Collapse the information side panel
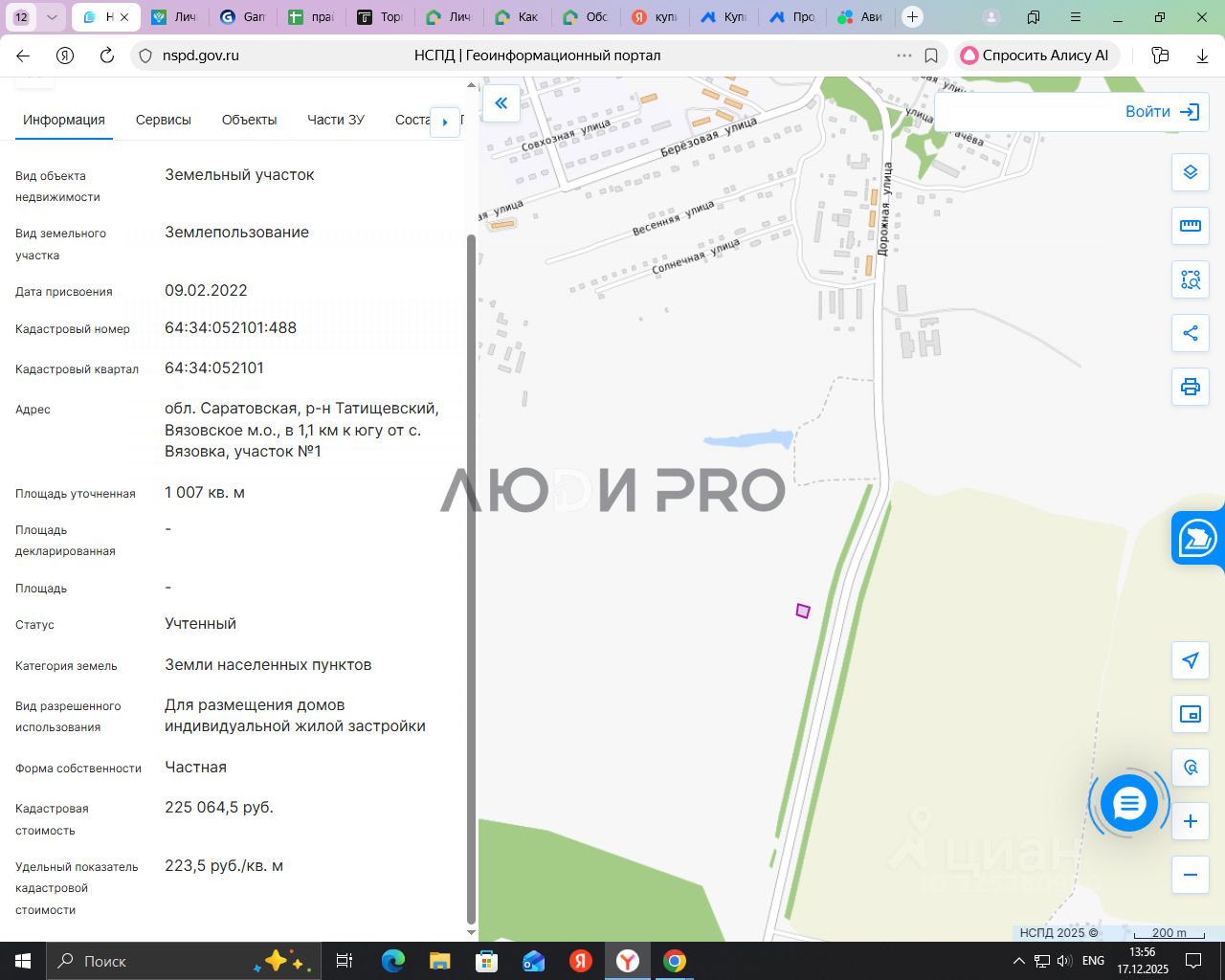The image size is (1225, 980). 501,103
